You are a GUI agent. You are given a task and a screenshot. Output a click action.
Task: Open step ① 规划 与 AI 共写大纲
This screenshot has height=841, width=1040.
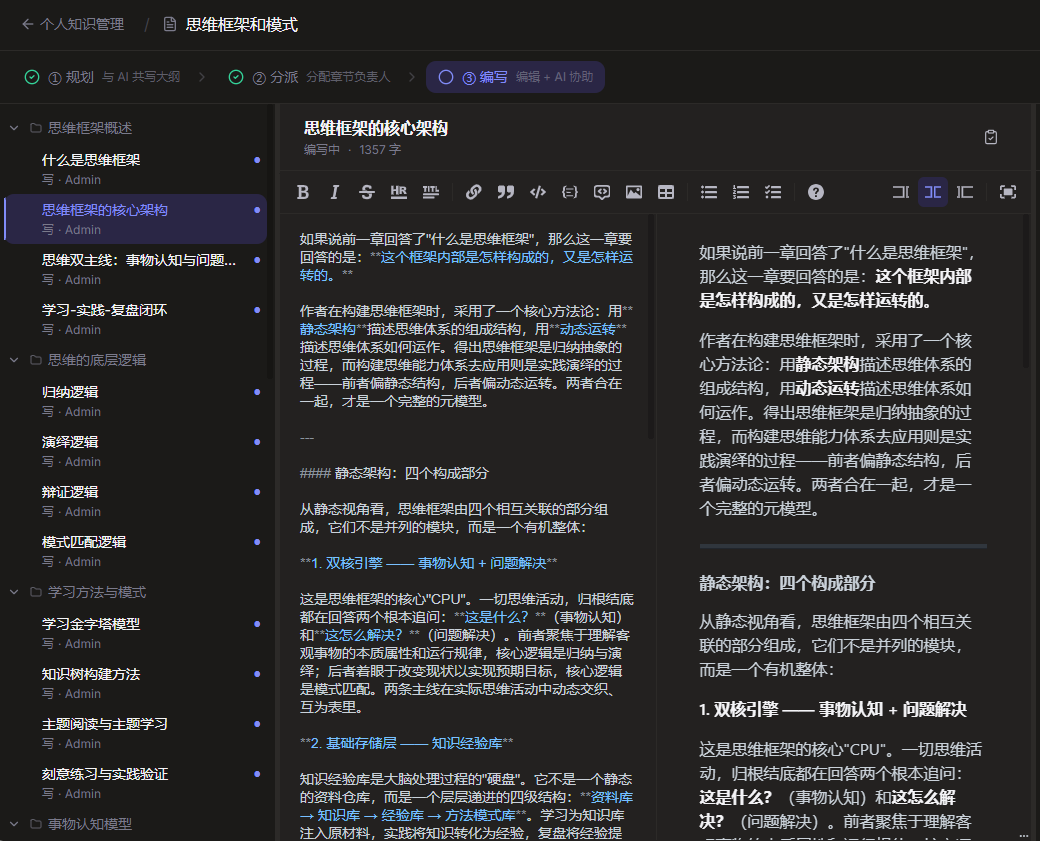[x=102, y=77]
